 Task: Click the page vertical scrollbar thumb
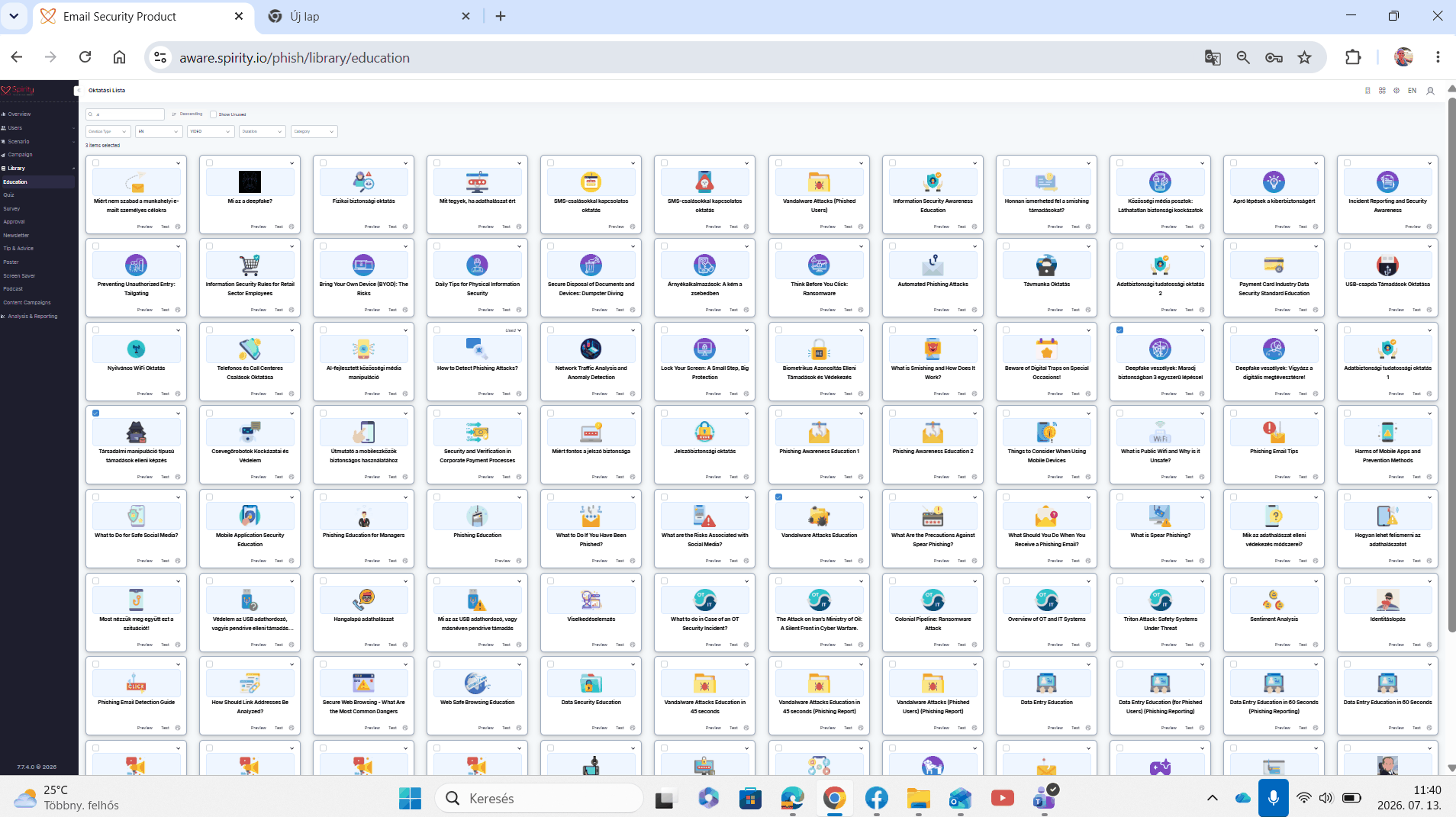(1451, 366)
